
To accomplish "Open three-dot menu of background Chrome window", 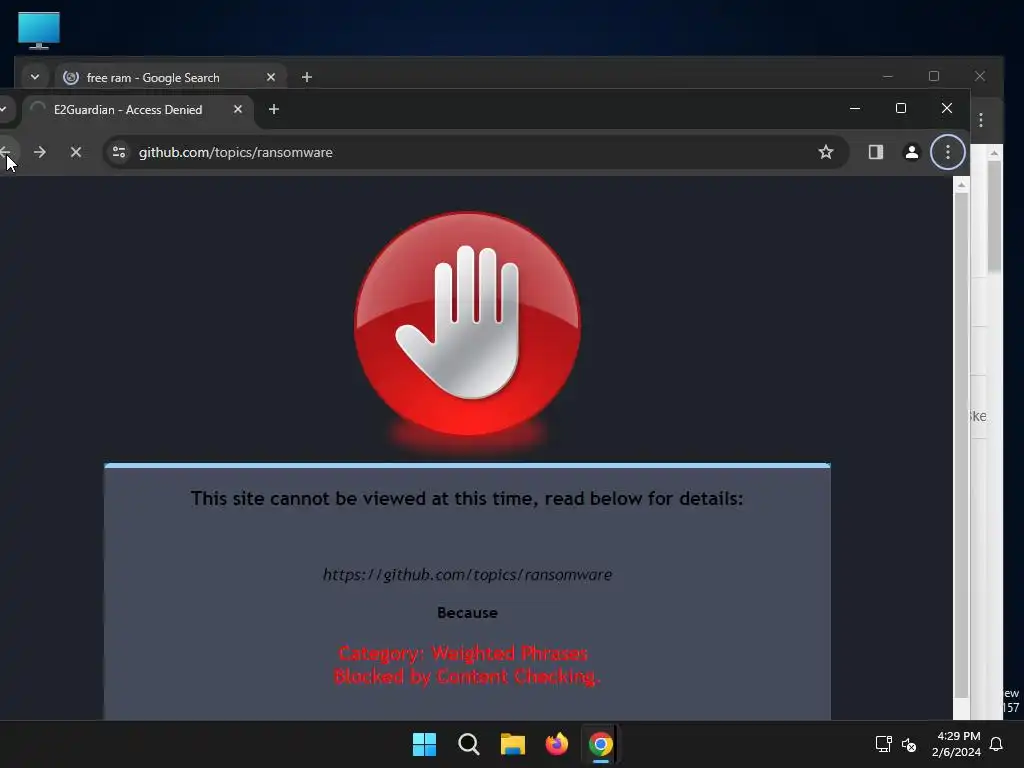I will pyautogui.click(x=981, y=120).
